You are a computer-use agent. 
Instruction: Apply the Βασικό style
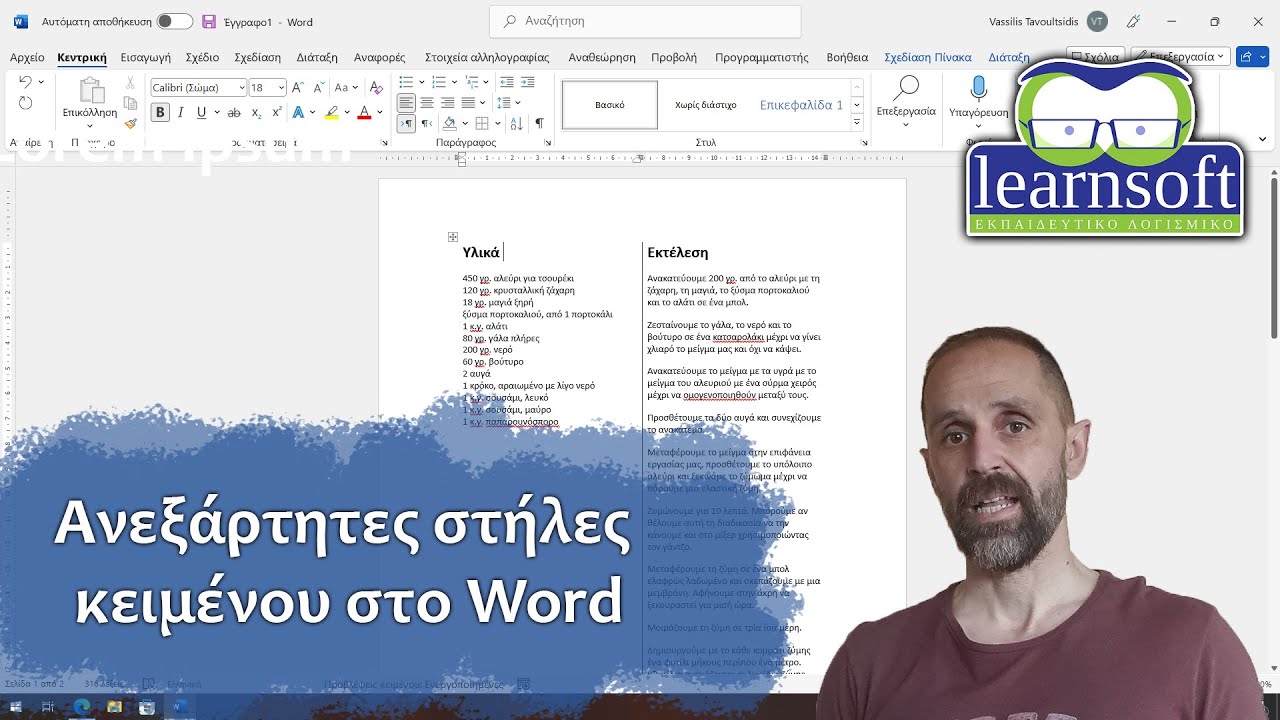[610, 105]
